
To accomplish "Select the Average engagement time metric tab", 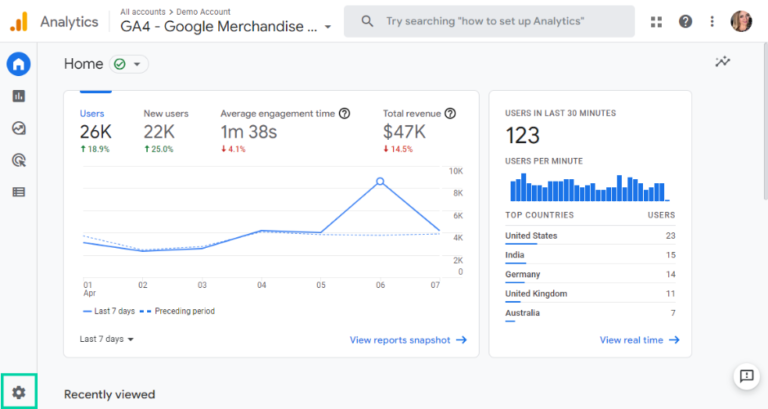I will click(285, 131).
